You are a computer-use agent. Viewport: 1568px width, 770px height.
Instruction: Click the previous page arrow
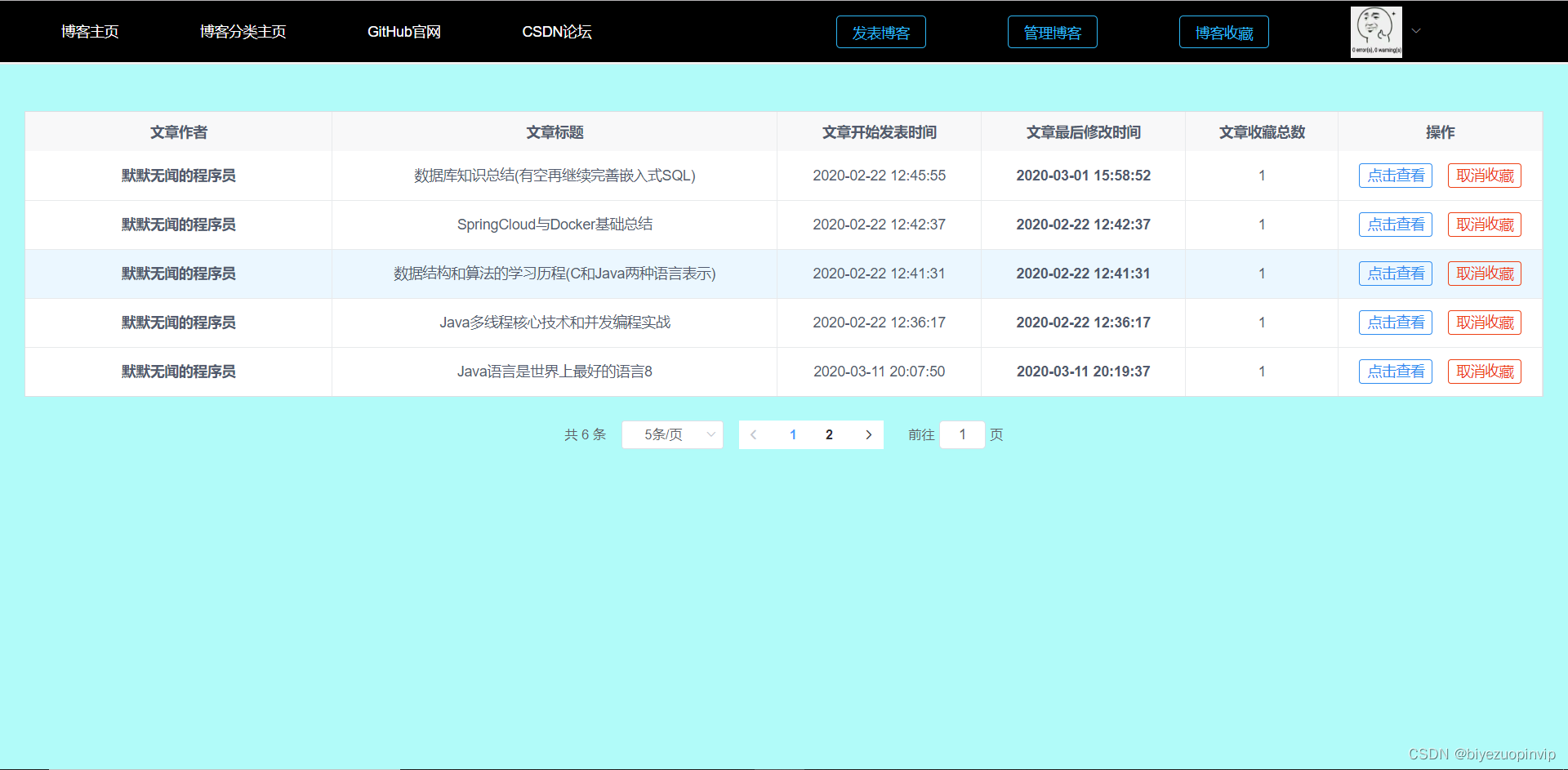coord(753,434)
